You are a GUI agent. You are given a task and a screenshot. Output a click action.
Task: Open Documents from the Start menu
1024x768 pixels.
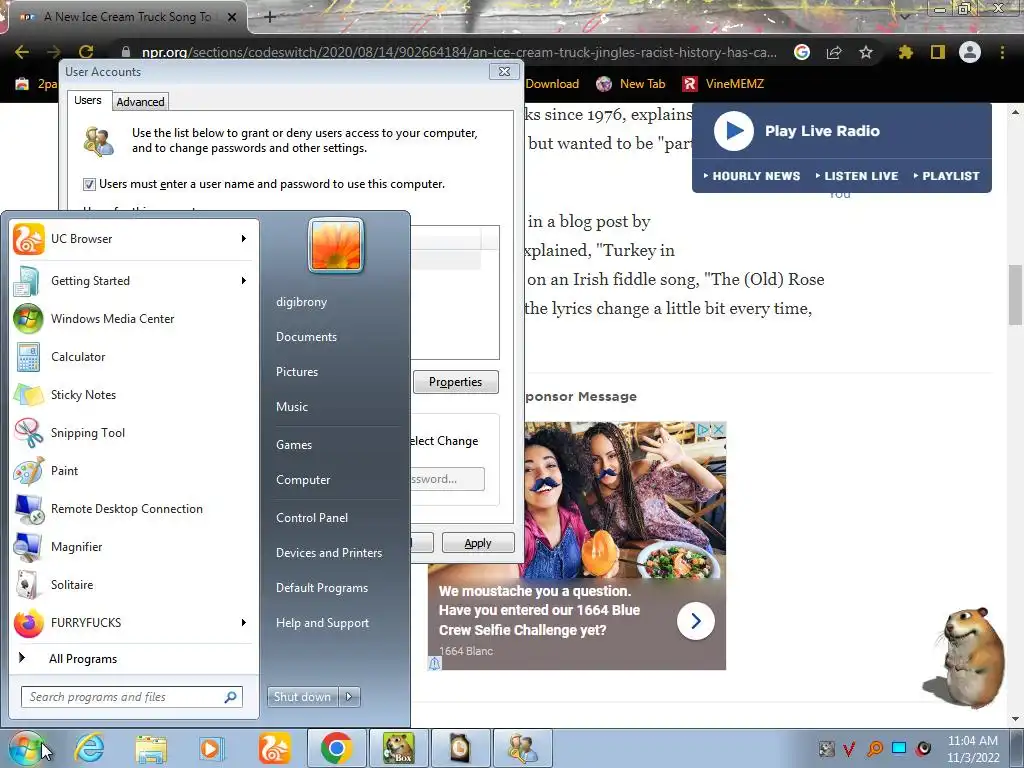[306, 337]
